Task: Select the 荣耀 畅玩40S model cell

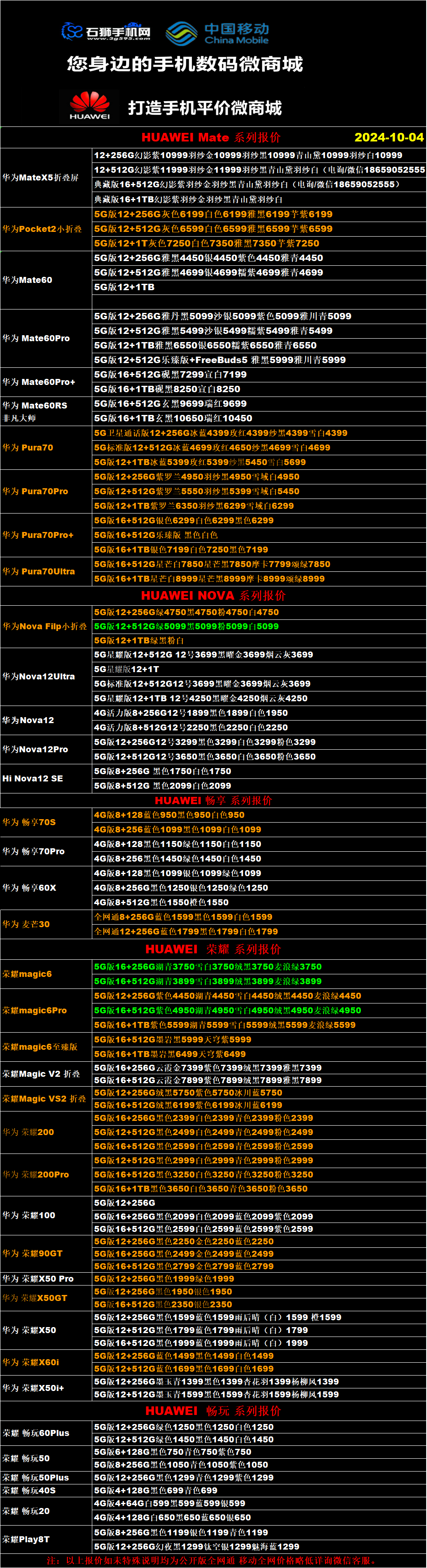Action: click(46, 1491)
